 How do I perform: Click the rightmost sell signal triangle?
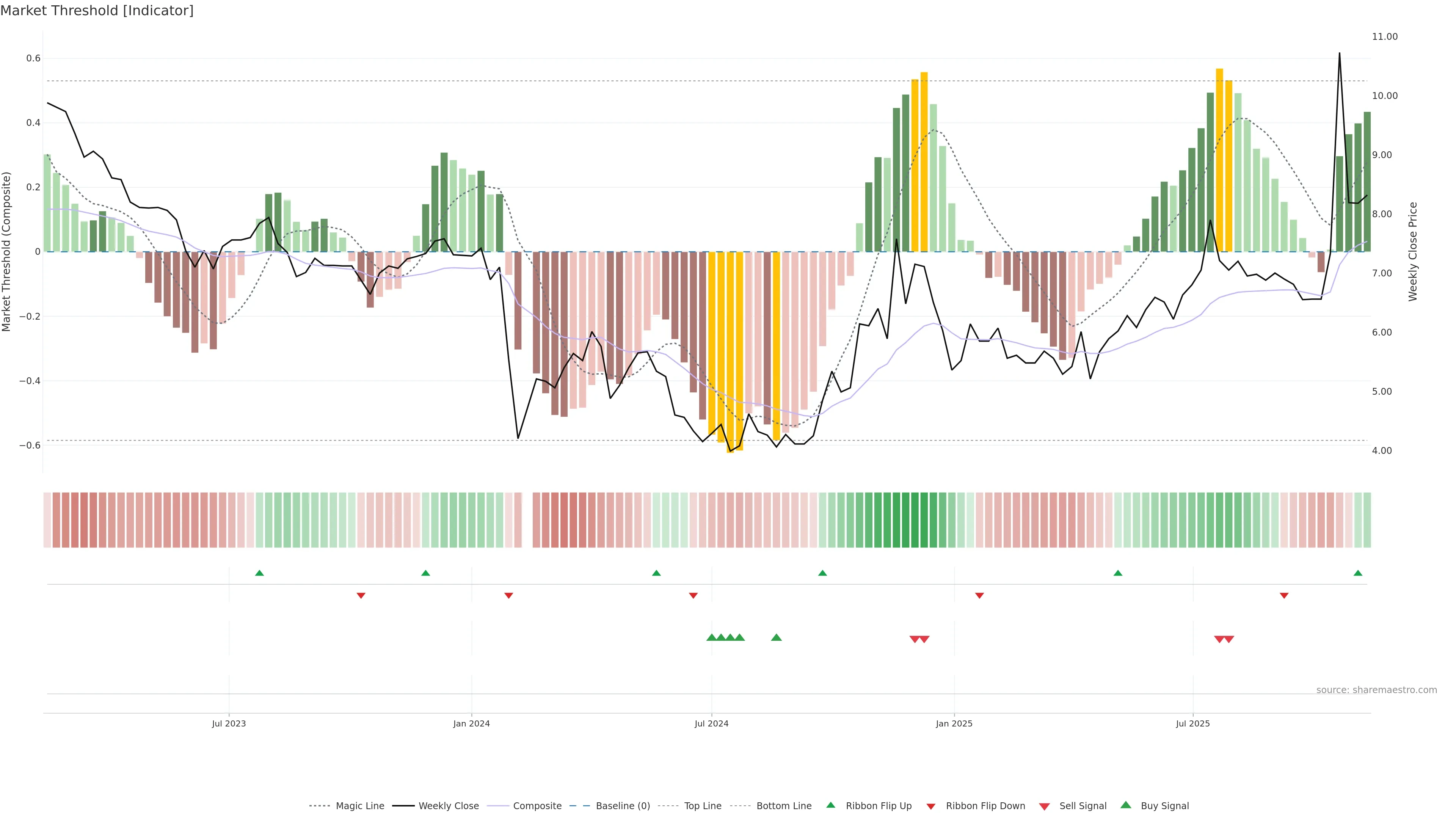click(x=1229, y=639)
